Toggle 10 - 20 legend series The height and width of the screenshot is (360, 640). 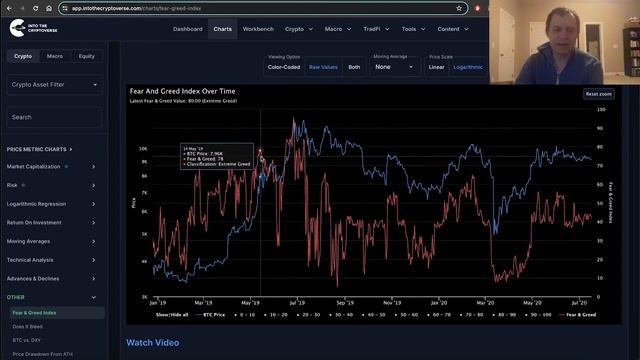276,315
